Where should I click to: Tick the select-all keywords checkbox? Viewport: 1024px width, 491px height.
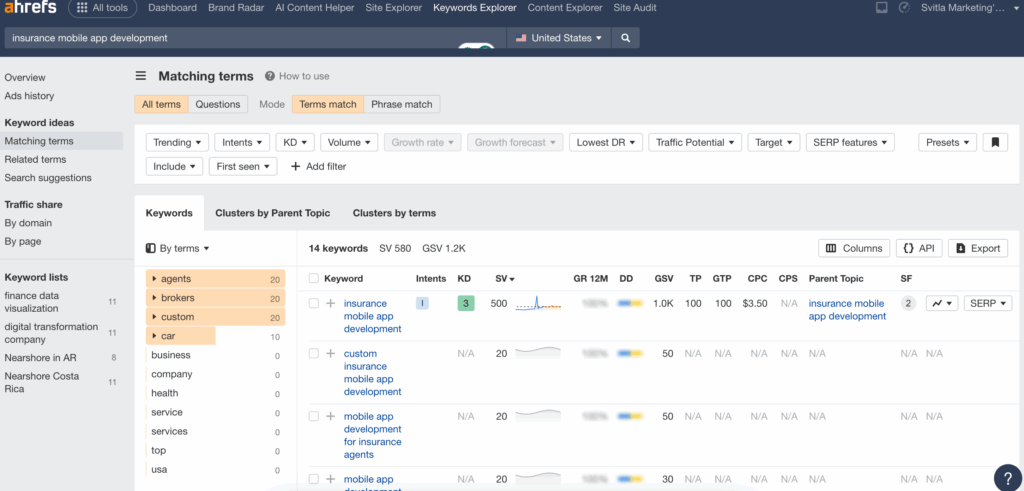313,278
